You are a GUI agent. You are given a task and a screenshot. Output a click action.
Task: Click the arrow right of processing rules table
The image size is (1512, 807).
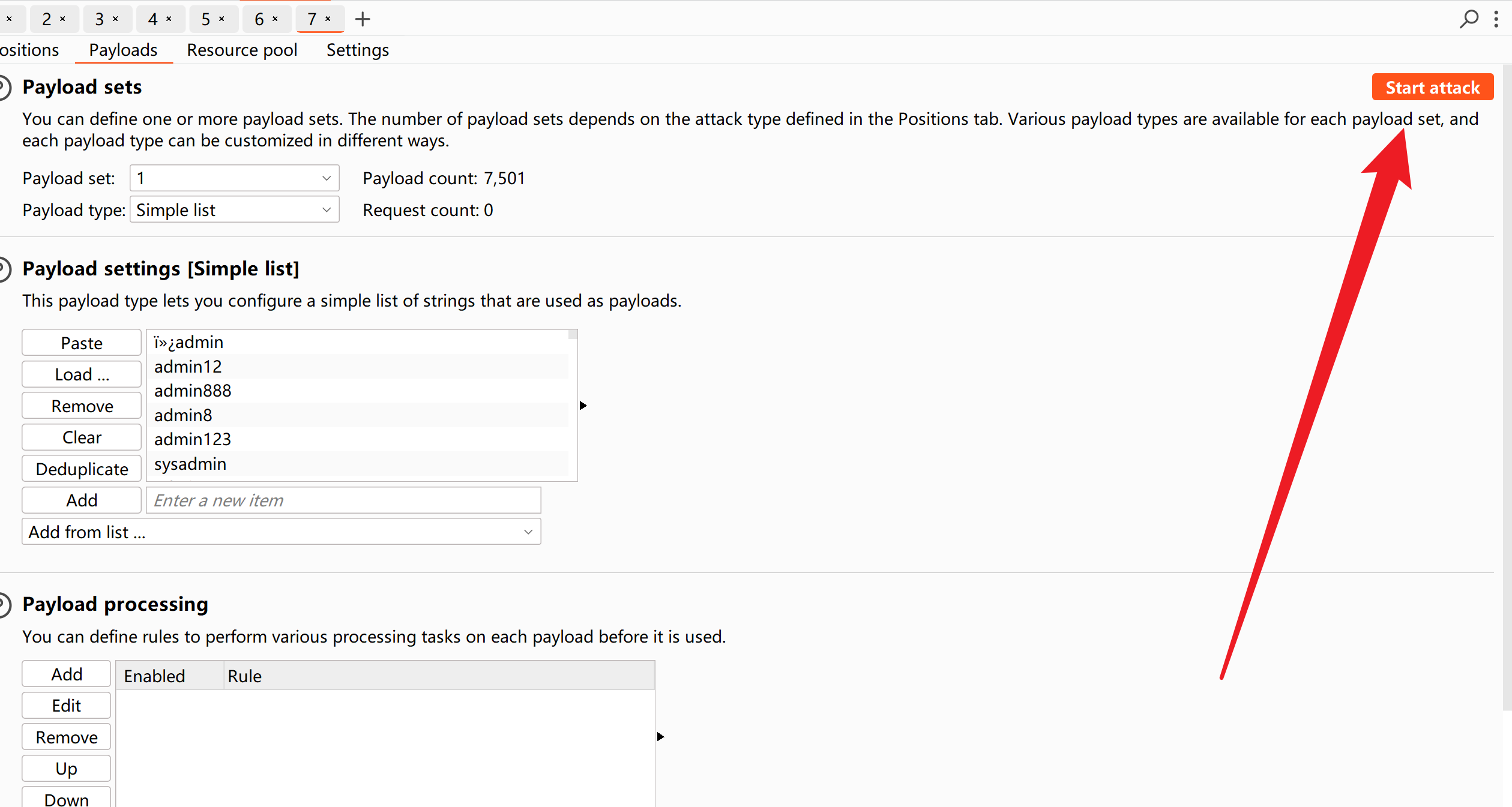(x=660, y=736)
